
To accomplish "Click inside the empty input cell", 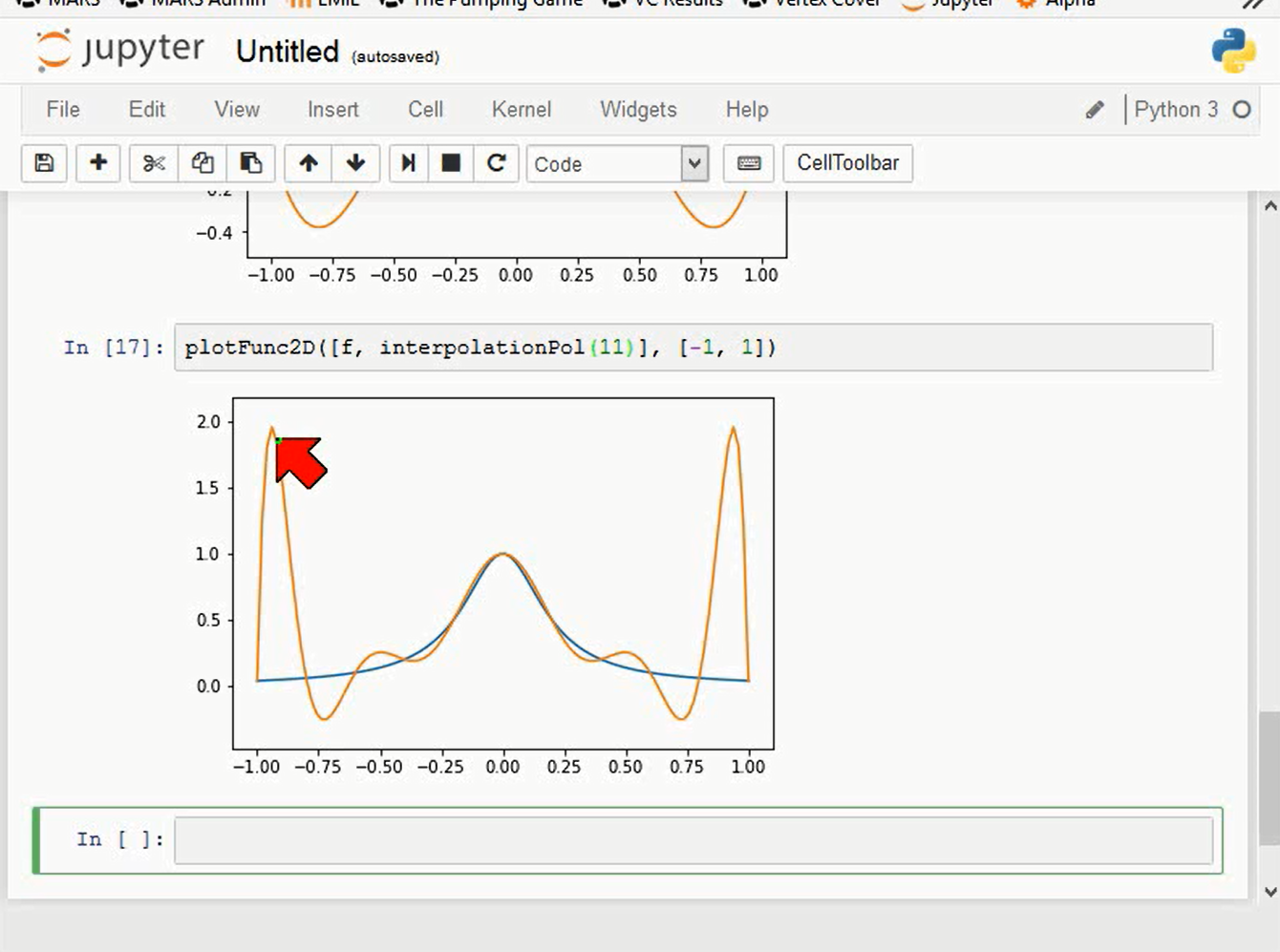I will coord(693,840).
